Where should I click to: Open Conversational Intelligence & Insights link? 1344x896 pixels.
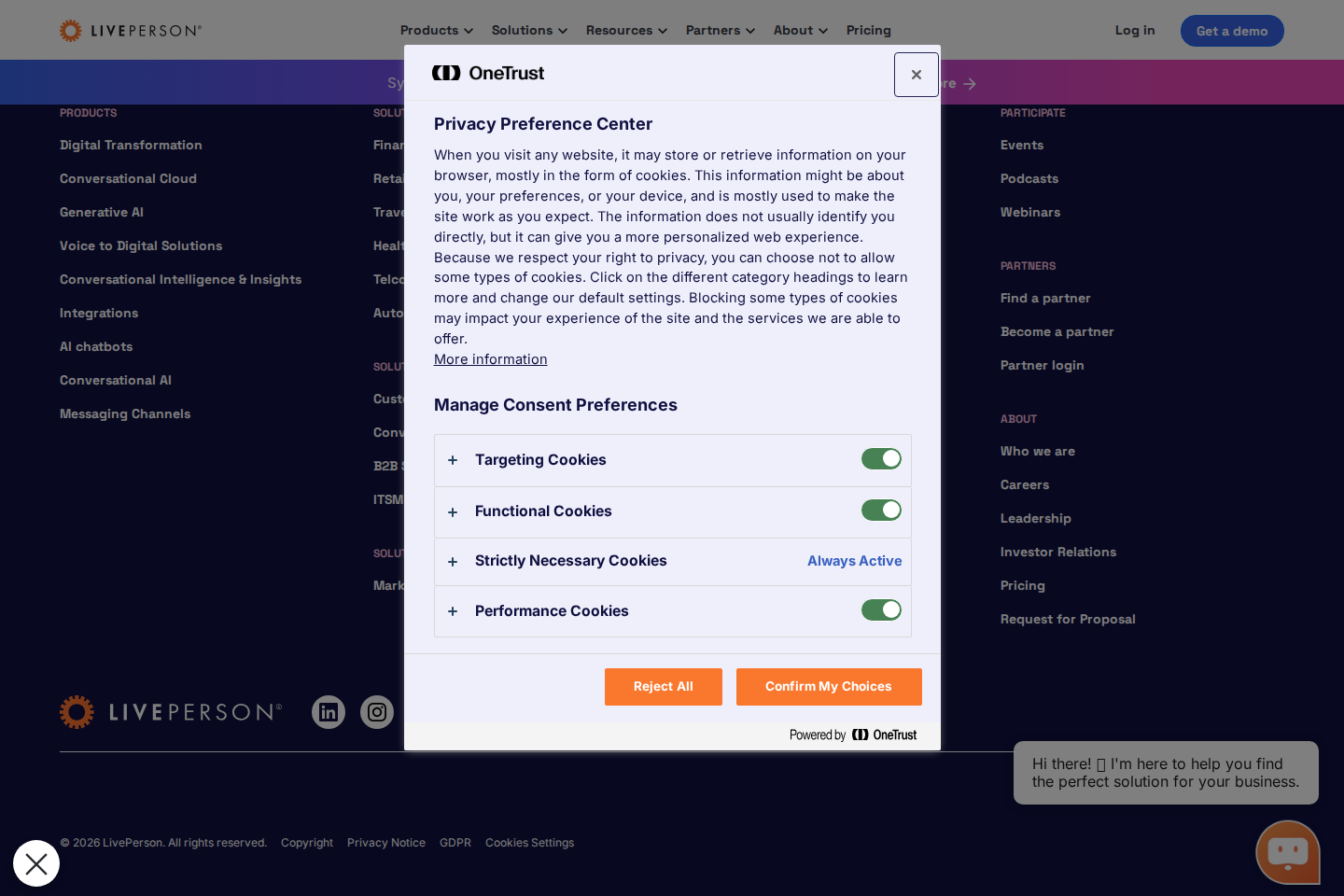point(181,279)
